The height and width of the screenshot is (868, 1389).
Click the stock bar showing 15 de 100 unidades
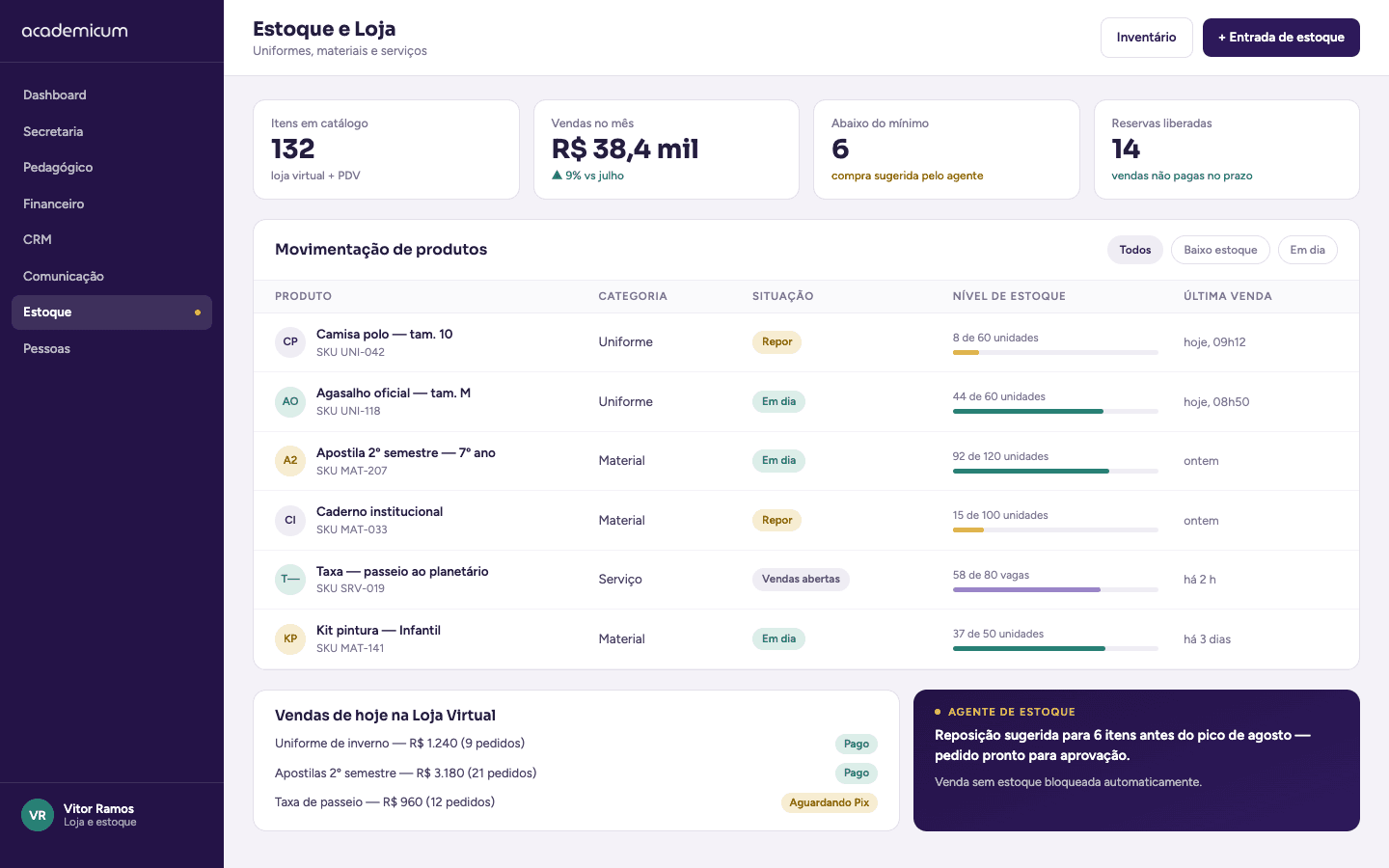(x=1055, y=530)
